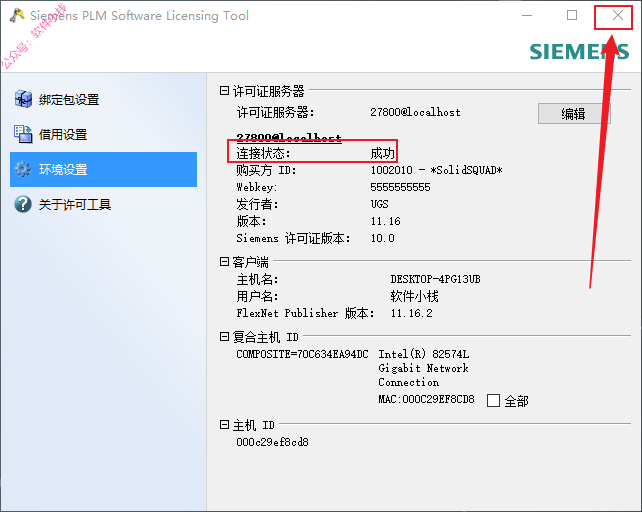642x512 pixels.
Task: Click the connection status 成功
Action: pyautogui.click(x=382, y=153)
